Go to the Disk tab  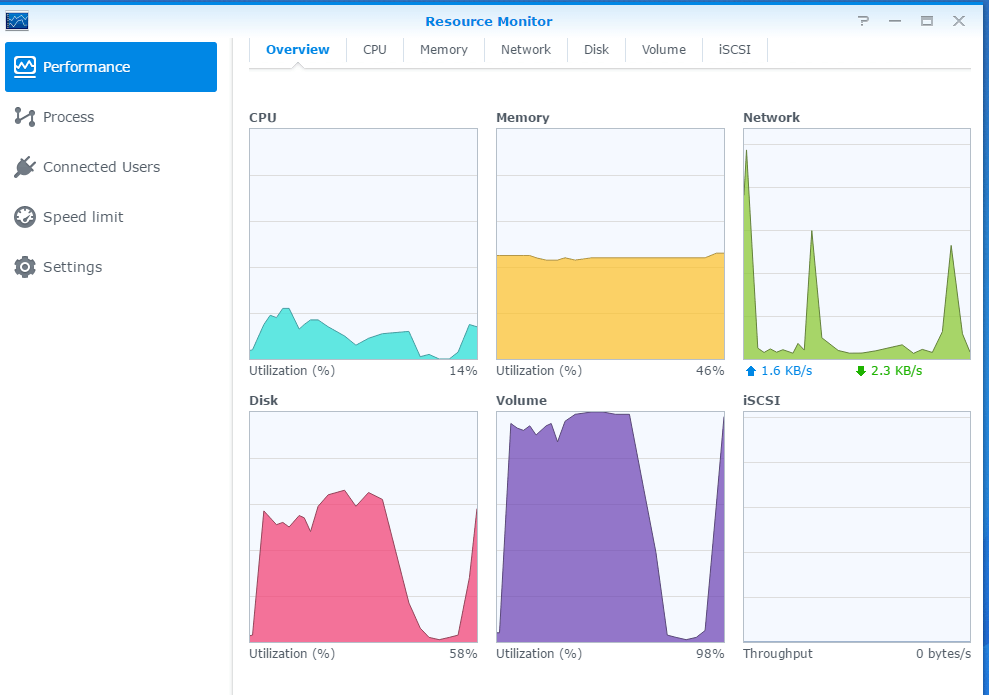point(597,50)
